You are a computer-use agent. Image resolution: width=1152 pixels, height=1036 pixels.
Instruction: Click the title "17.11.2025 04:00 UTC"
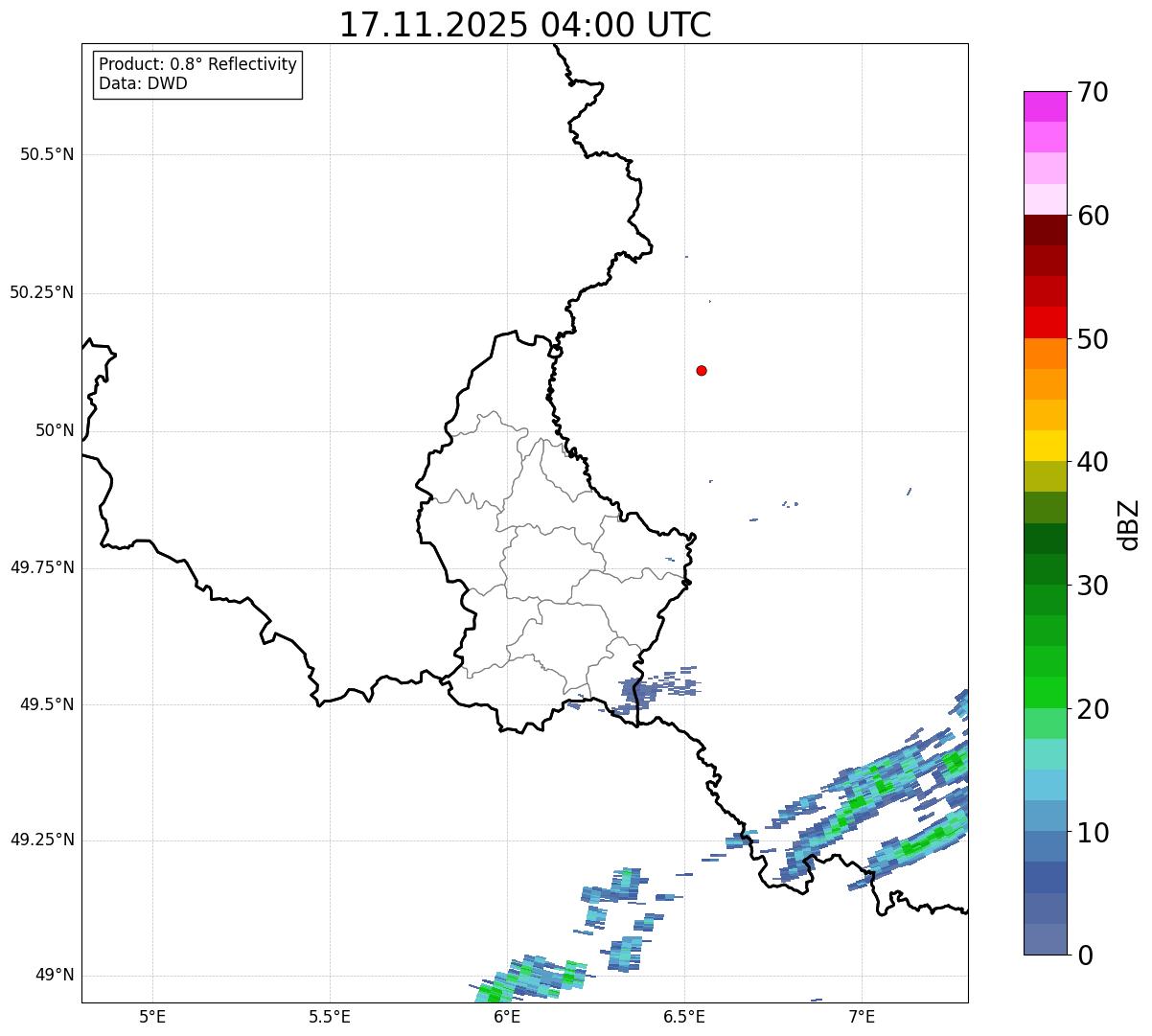[525, 25]
